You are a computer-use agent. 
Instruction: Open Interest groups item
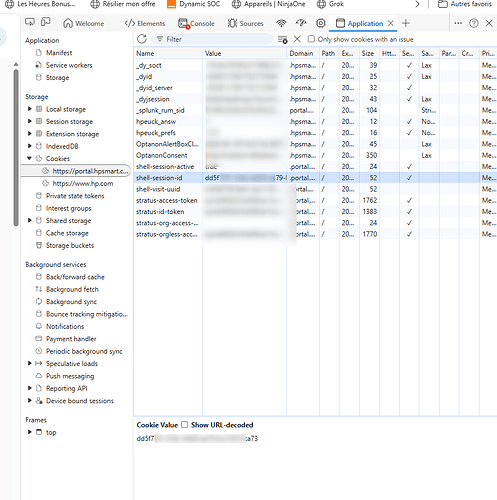68,208
